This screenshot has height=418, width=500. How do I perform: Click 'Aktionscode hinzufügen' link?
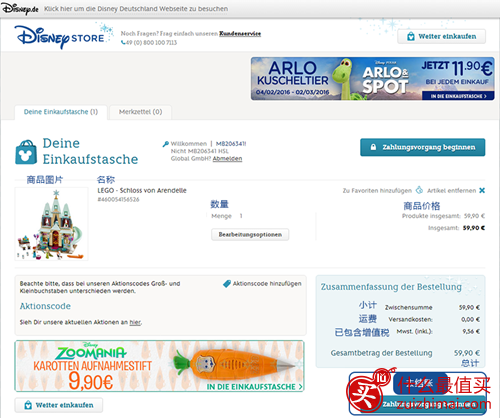pyautogui.click(x=267, y=284)
